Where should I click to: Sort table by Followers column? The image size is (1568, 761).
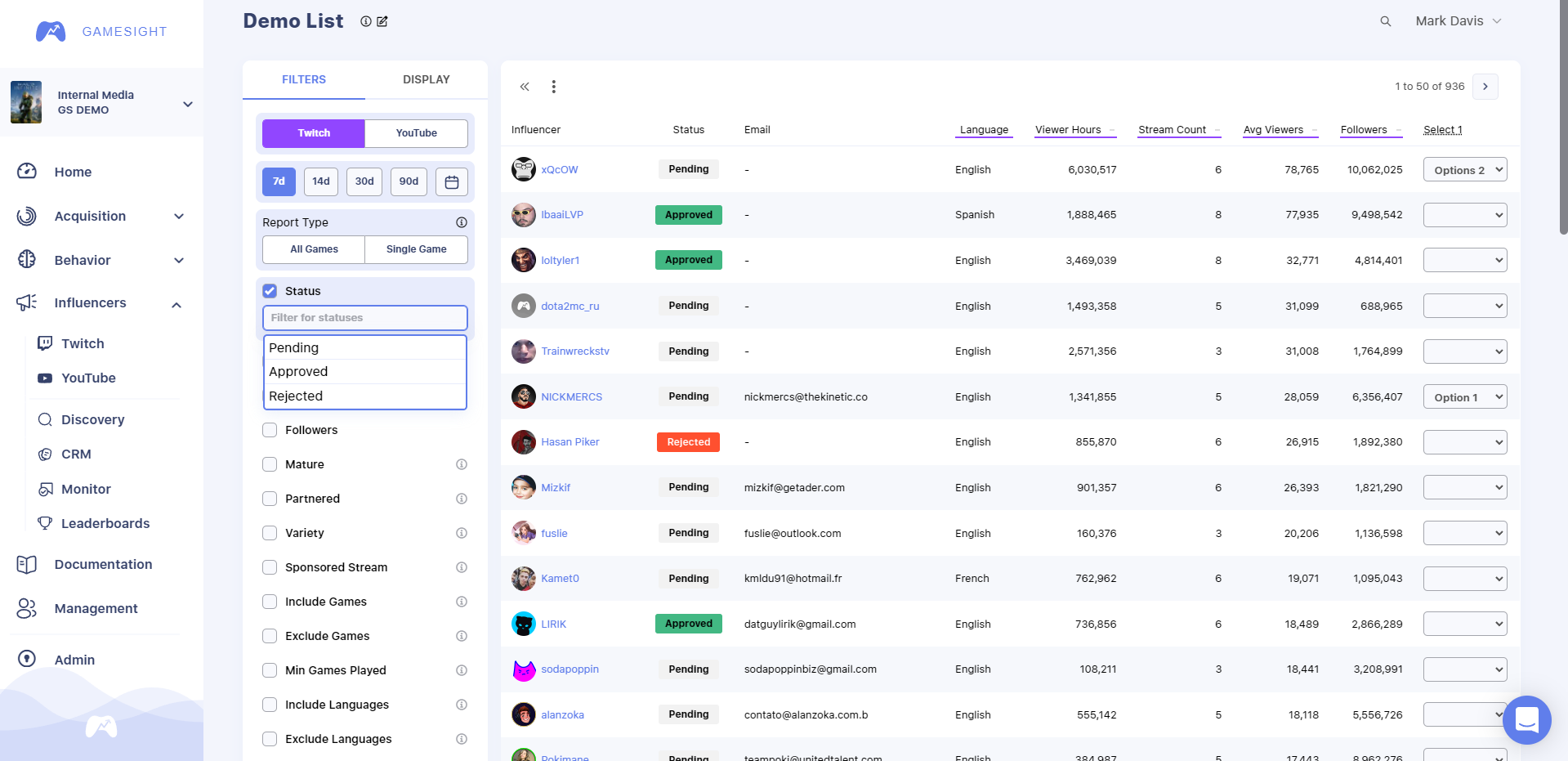coord(1370,130)
